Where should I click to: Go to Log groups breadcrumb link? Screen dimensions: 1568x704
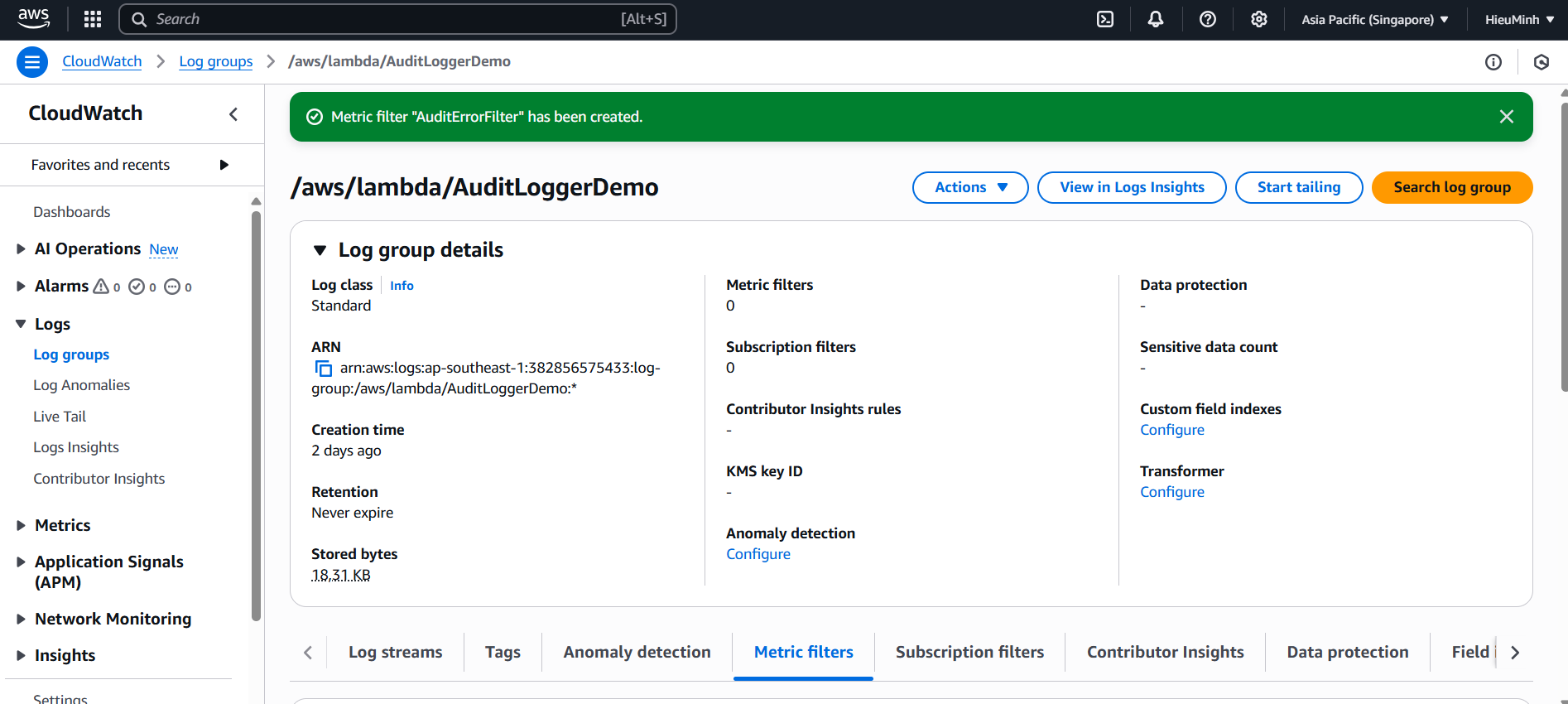(x=216, y=61)
